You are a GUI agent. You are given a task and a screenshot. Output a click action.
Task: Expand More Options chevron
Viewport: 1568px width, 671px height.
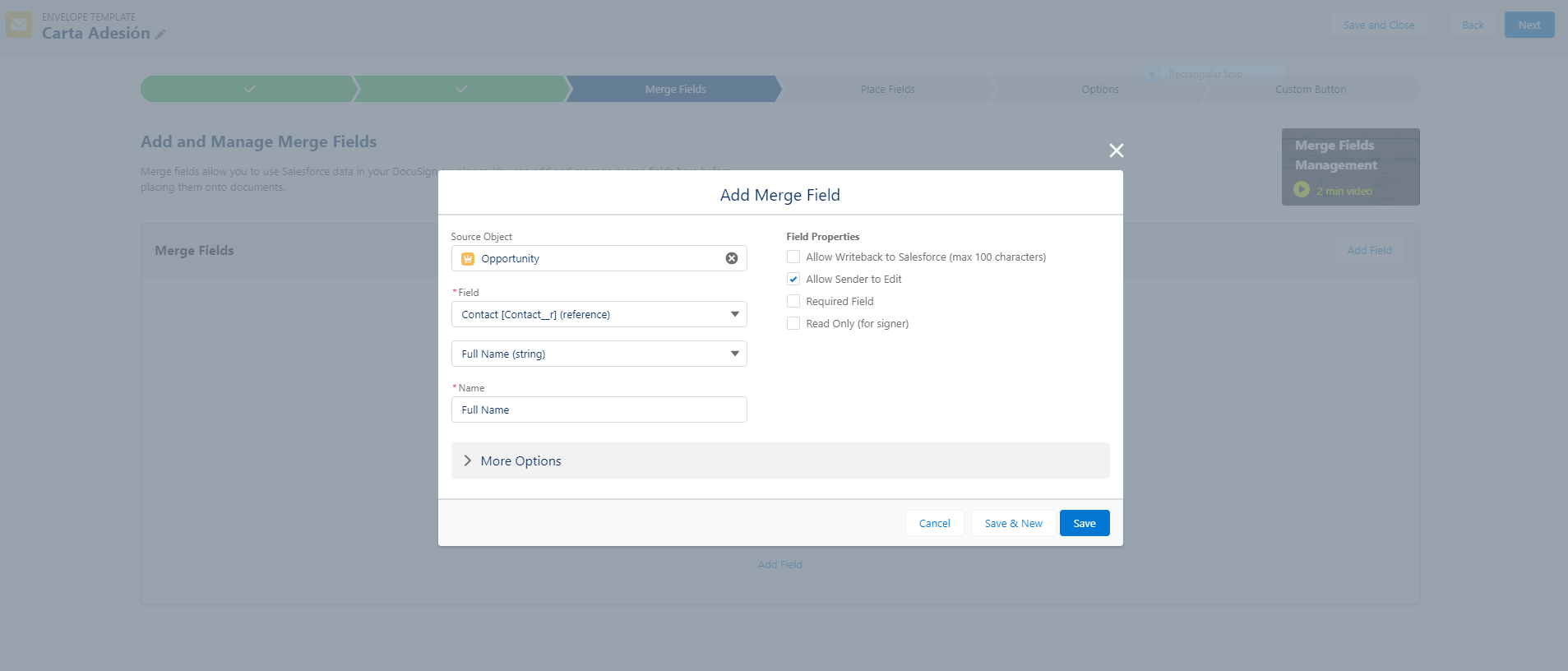468,460
